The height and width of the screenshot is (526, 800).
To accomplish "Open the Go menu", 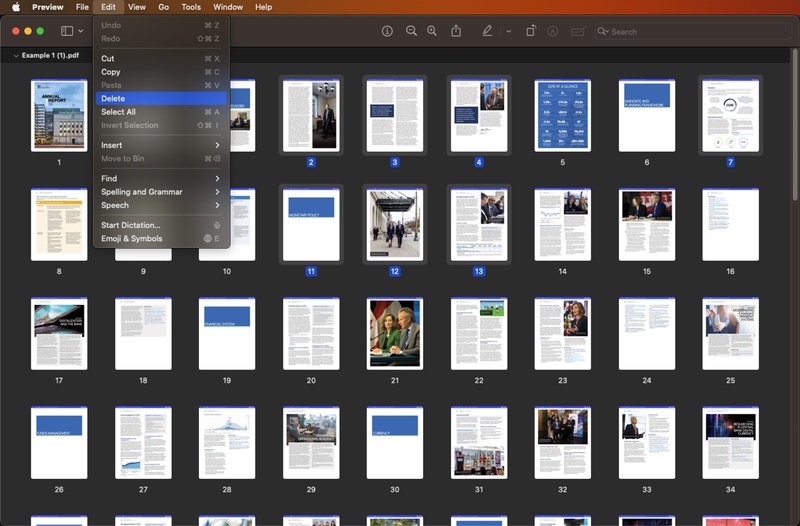I will (x=163, y=7).
